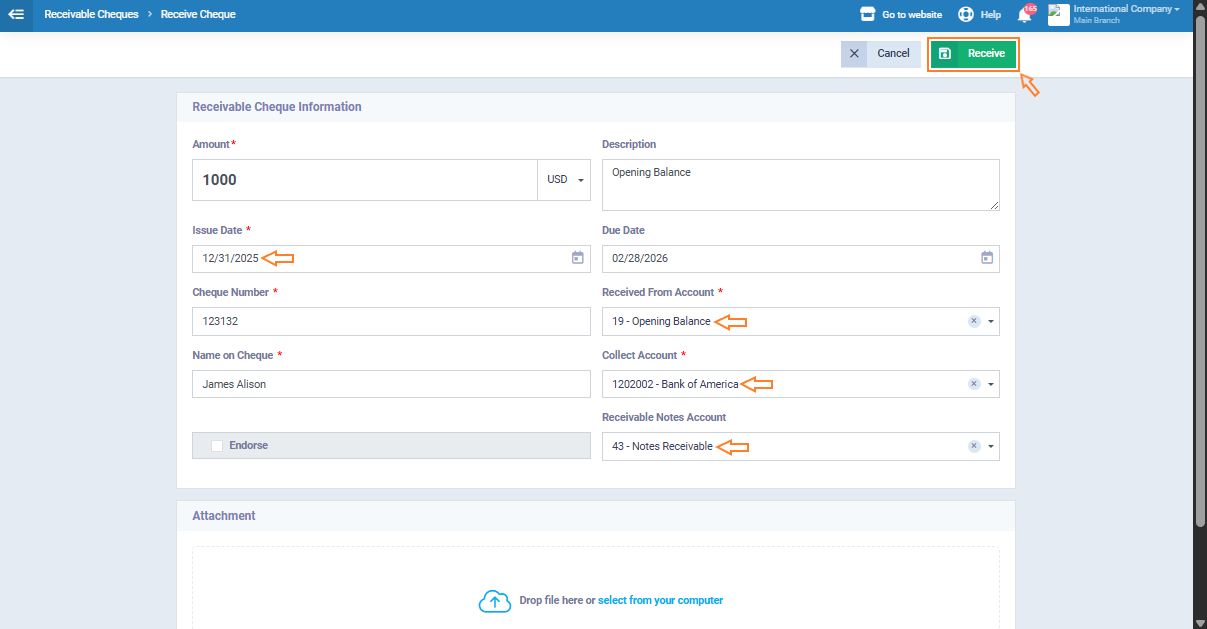Click the cloud upload icon
This screenshot has width=1207, height=629.
point(494,601)
